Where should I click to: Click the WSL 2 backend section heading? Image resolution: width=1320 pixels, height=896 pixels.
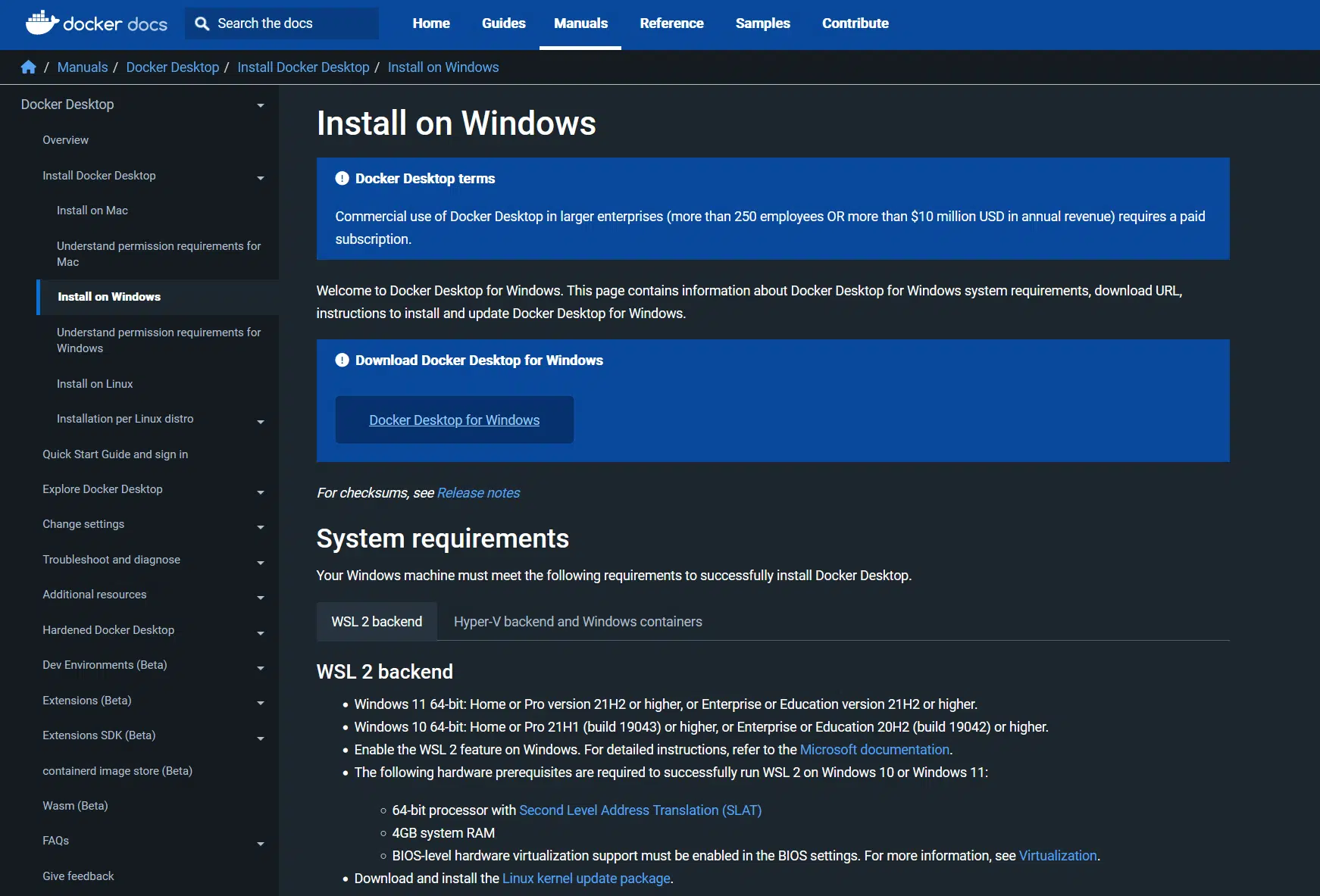[x=385, y=672]
